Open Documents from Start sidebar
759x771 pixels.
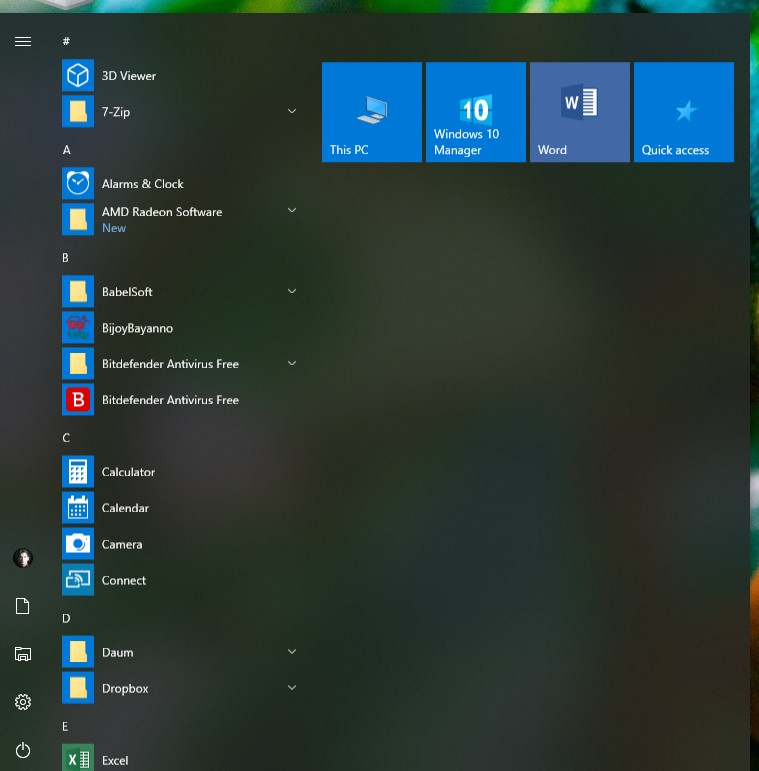23,606
